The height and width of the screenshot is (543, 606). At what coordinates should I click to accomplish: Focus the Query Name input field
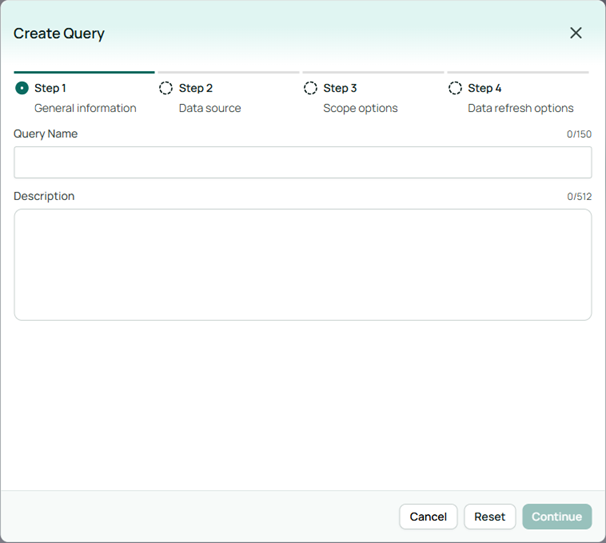pos(303,162)
